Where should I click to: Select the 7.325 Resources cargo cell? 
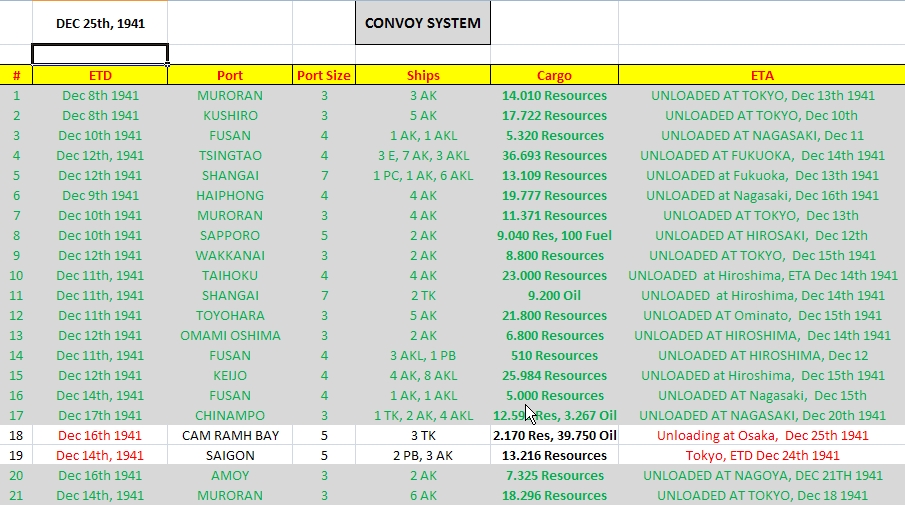554,475
